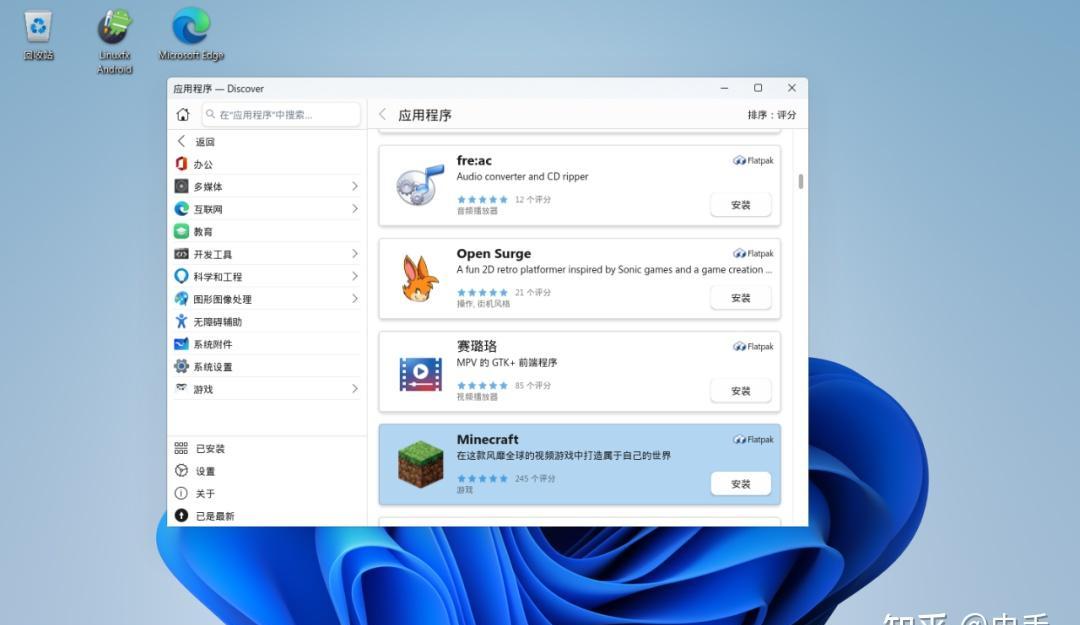Screen dimensions: 1080x625
Task: Click the fre:ac app icon
Action: point(421,185)
